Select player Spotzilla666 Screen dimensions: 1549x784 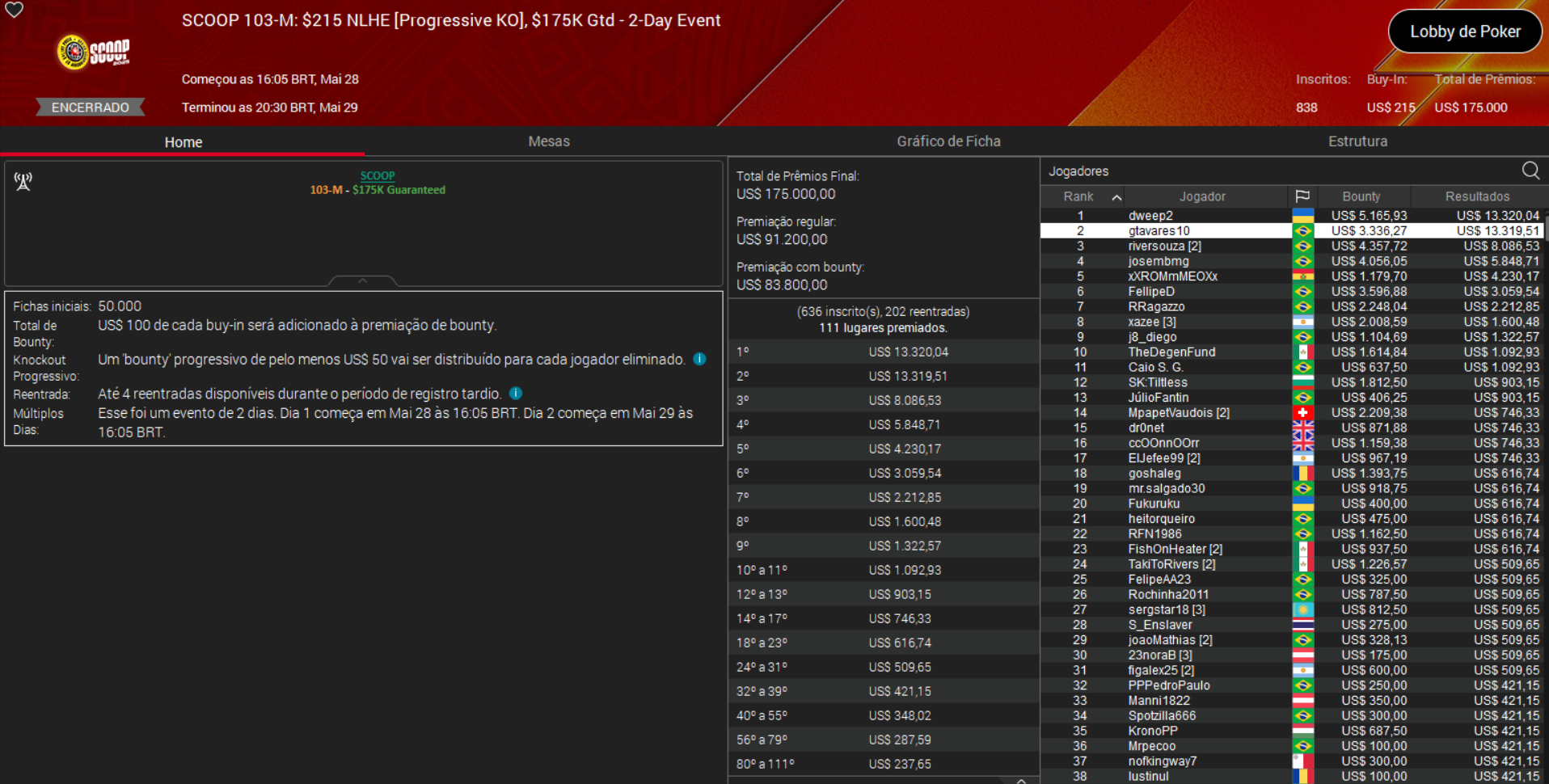1293,716
